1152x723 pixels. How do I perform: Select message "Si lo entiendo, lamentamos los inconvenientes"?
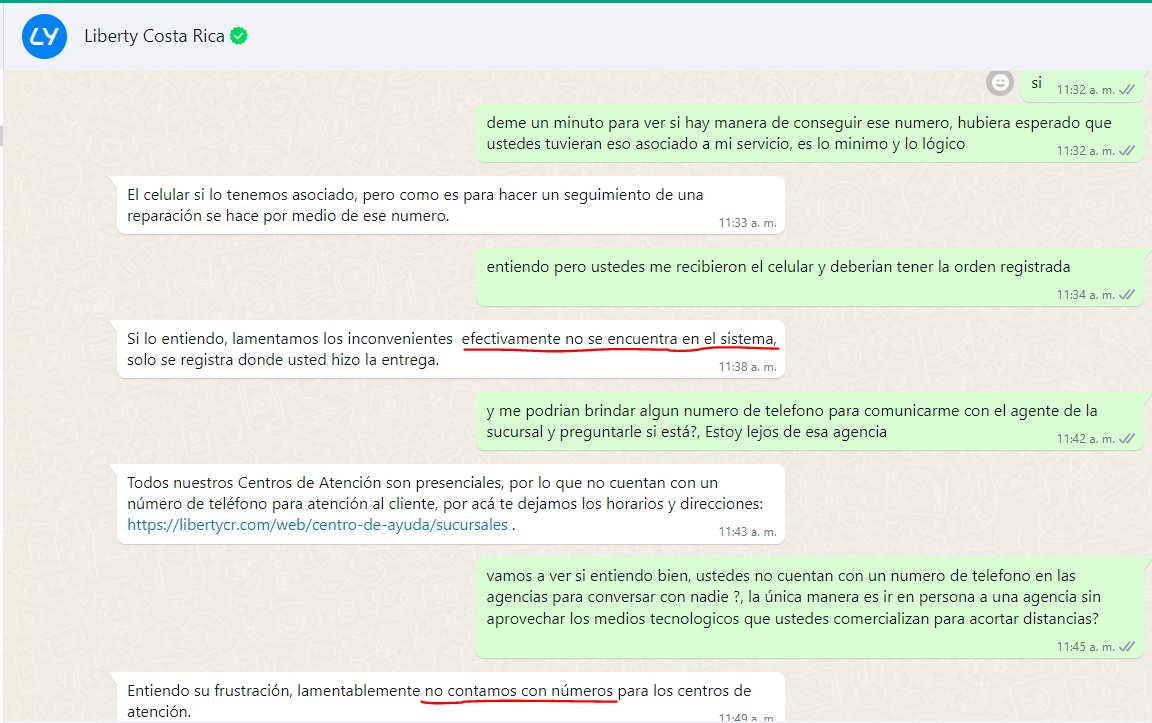coord(450,349)
